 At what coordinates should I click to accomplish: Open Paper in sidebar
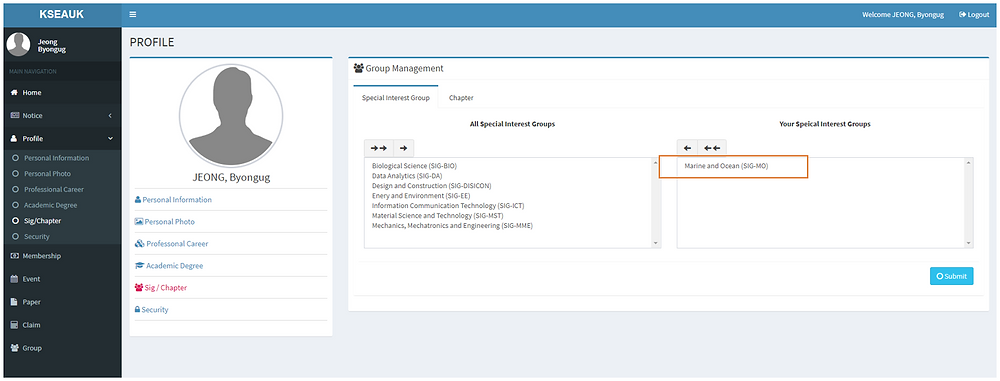pyautogui.click(x=61, y=302)
